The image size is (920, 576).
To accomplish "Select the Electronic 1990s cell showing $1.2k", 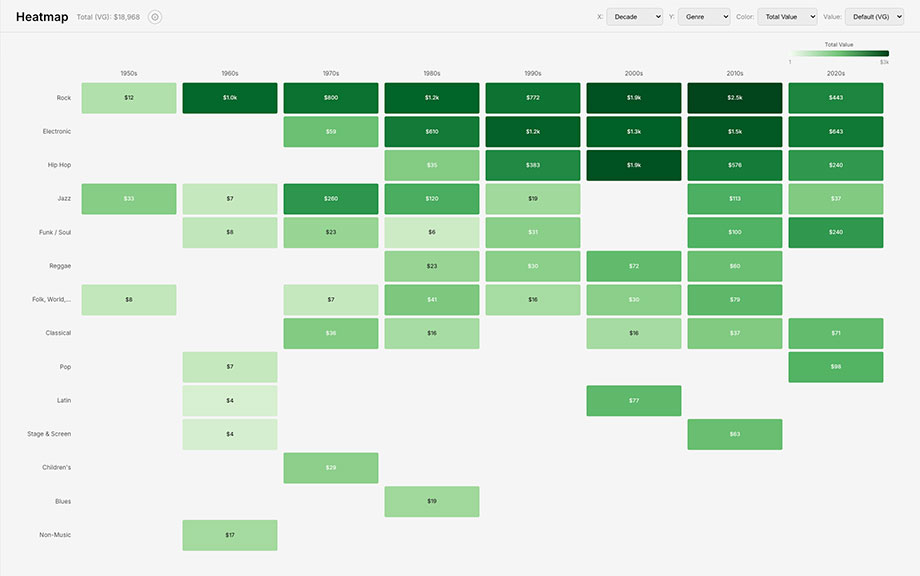I will click(532, 131).
